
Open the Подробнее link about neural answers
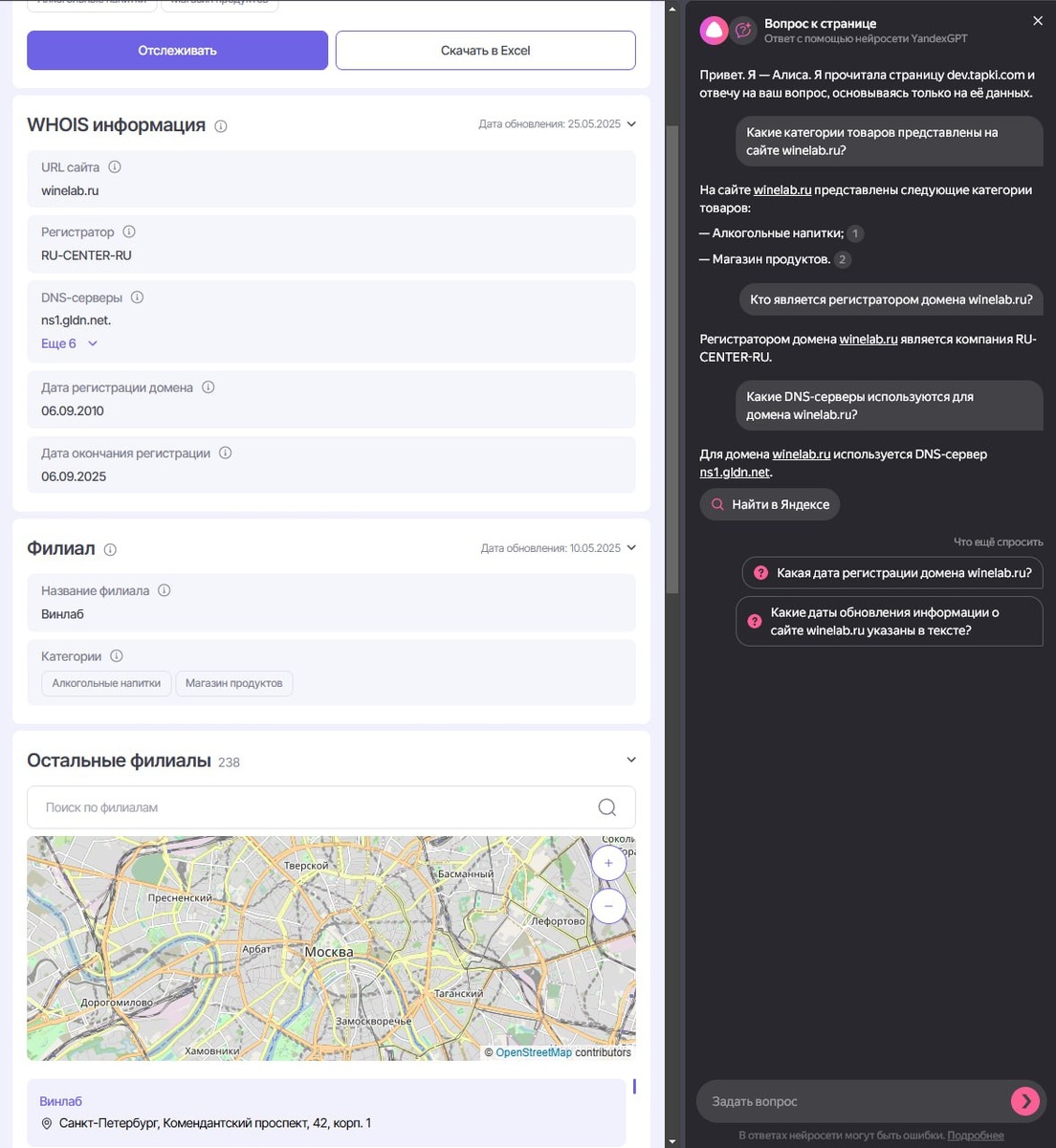976,1136
